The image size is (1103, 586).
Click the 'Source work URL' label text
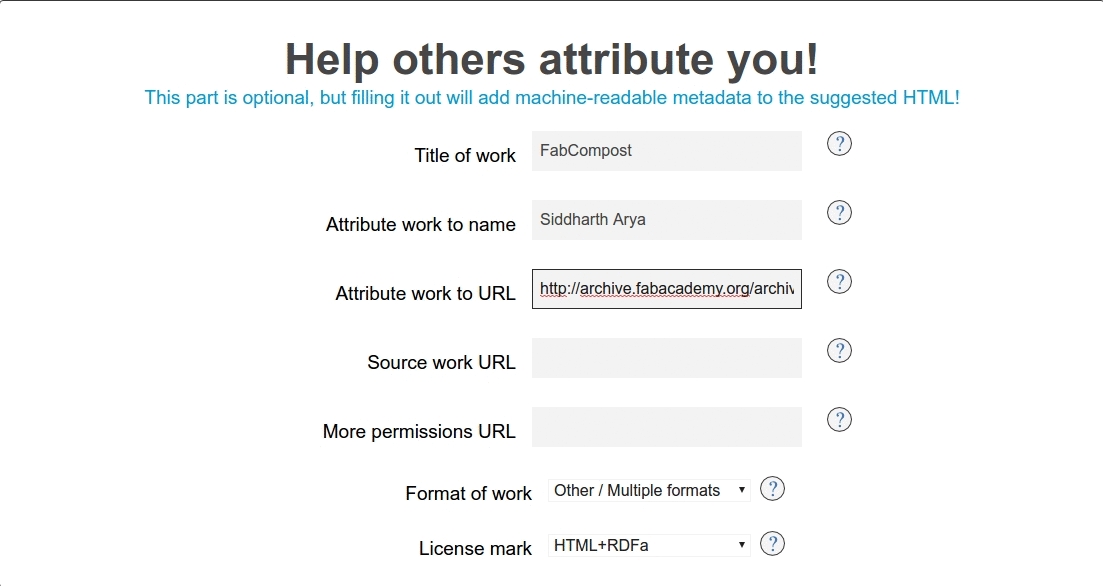tap(441, 362)
